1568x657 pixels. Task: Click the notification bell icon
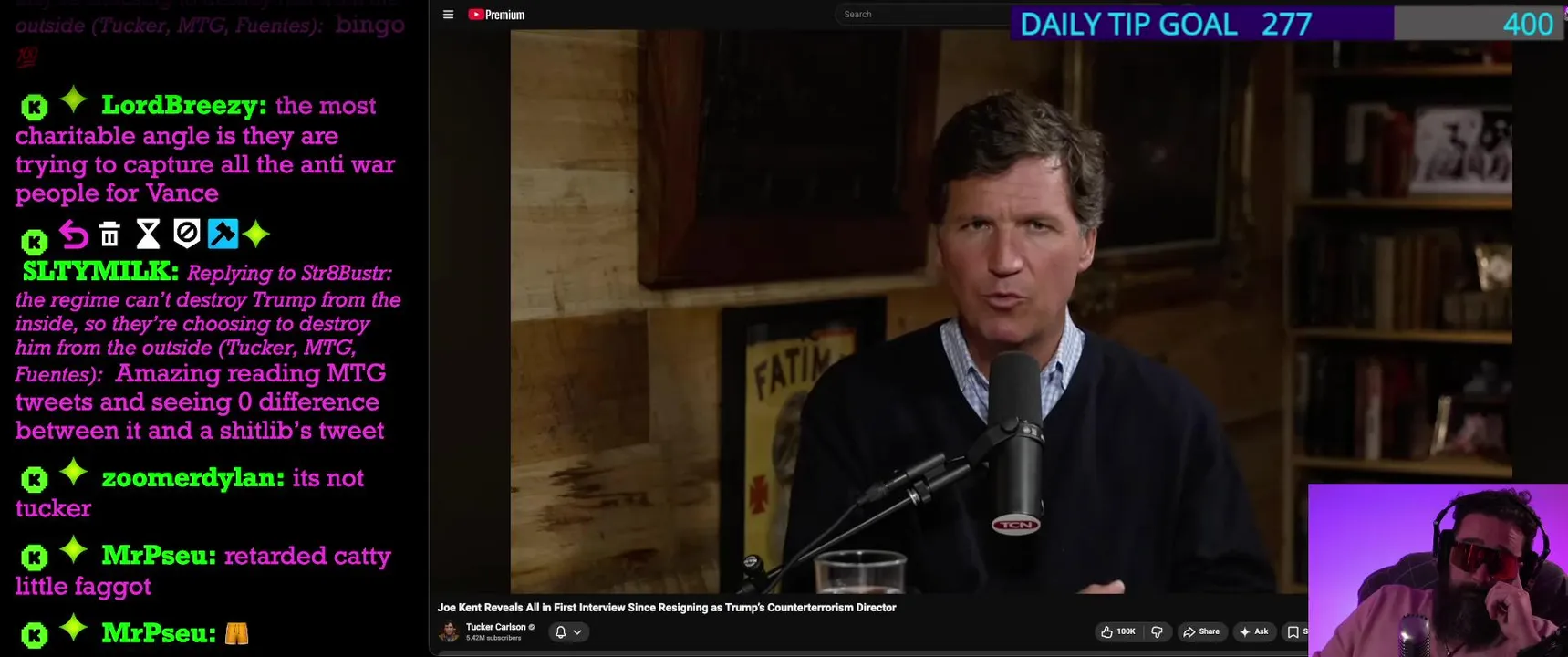click(x=560, y=631)
